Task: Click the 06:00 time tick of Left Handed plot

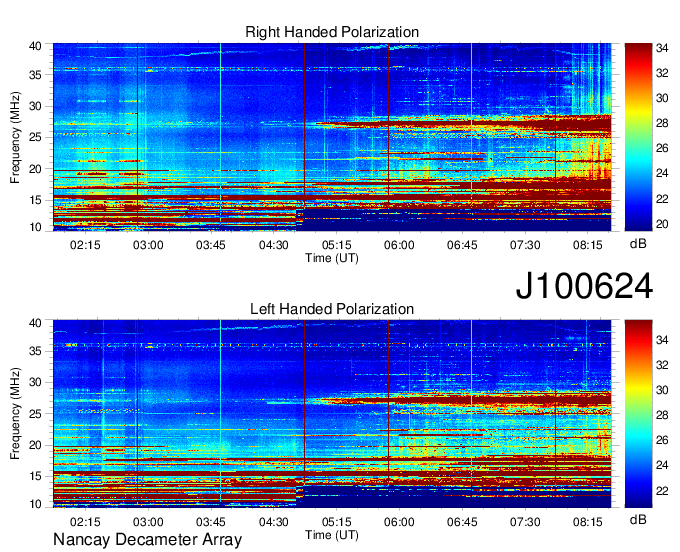Action: [x=399, y=522]
